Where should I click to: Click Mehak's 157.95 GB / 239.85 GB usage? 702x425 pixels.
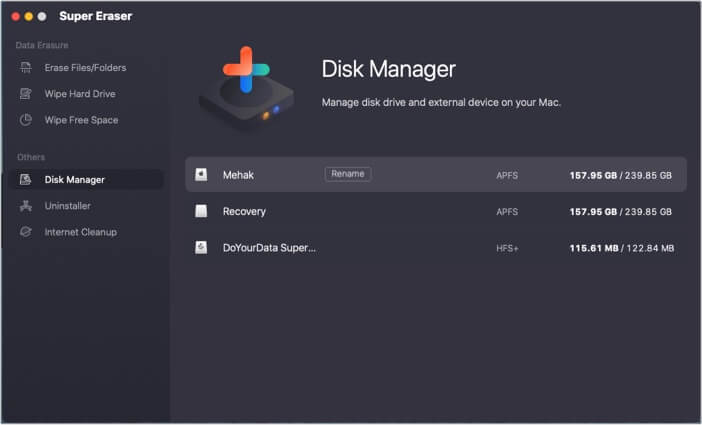(x=621, y=176)
